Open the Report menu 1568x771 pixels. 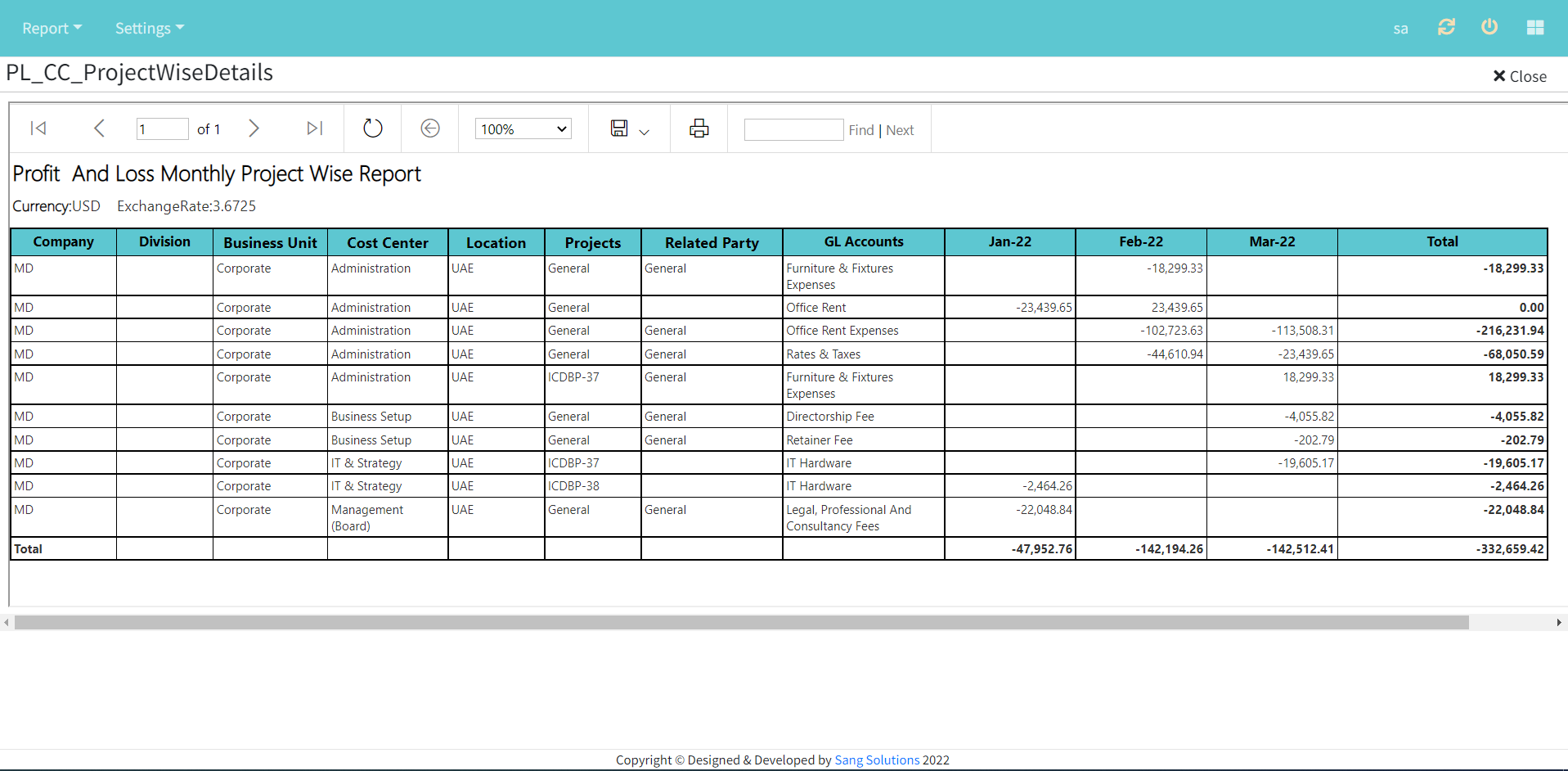coord(52,29)
